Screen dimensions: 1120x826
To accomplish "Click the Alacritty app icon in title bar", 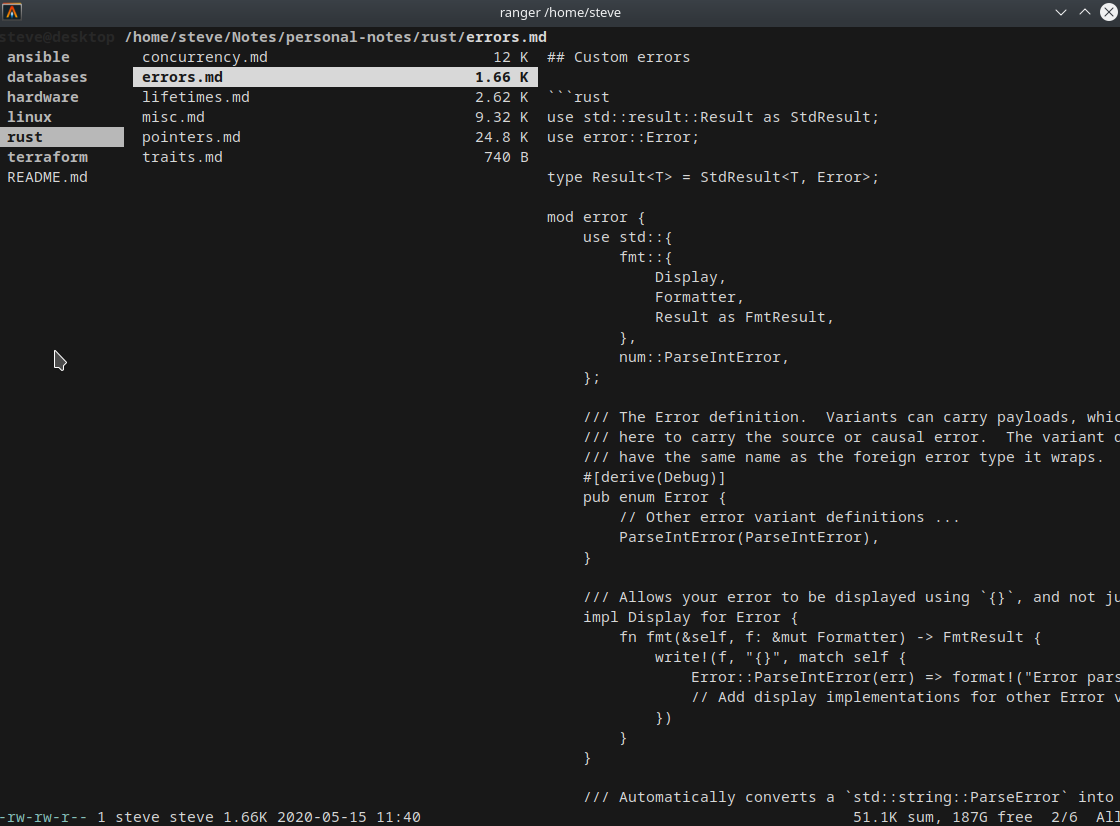I will (12, 12).
